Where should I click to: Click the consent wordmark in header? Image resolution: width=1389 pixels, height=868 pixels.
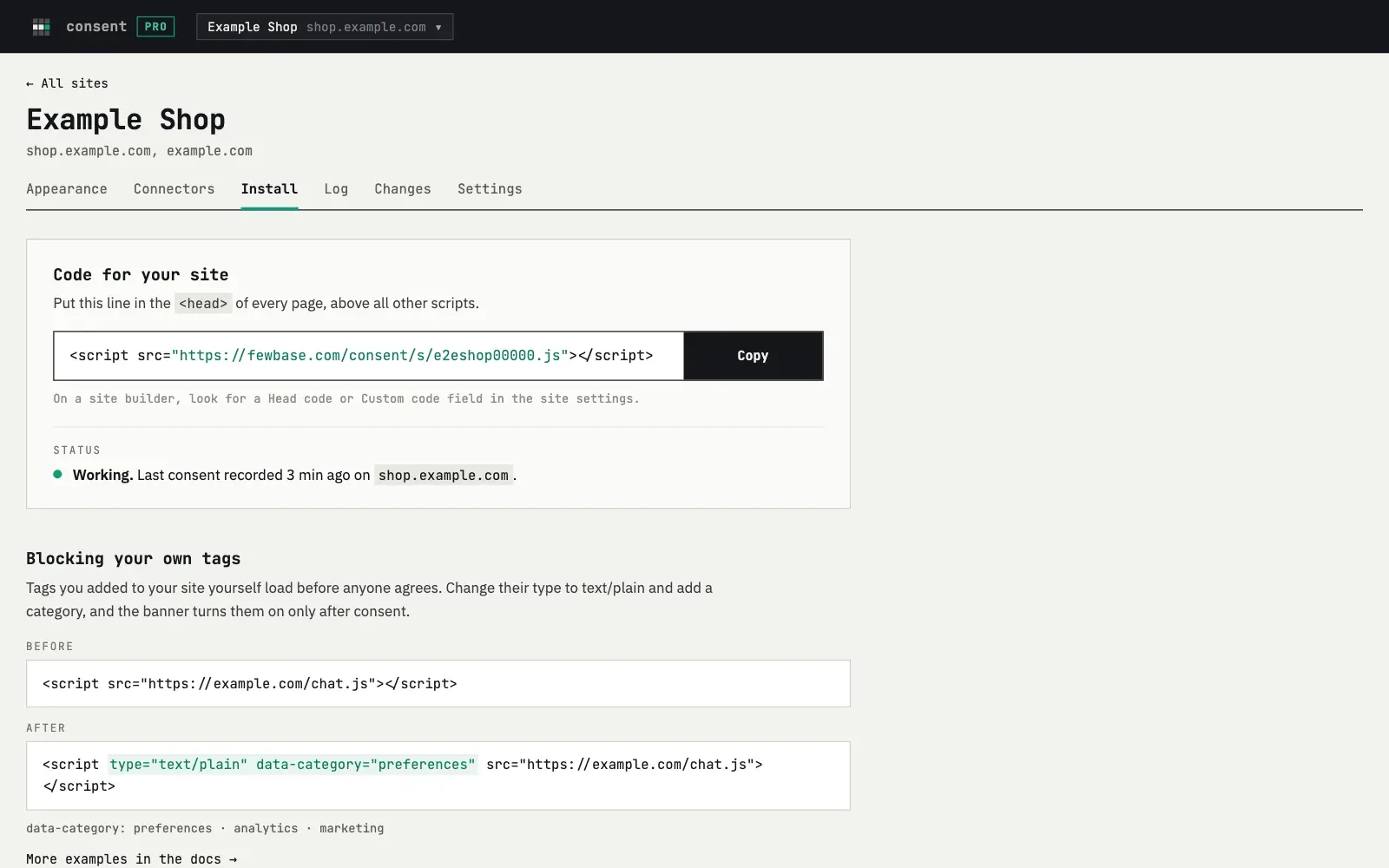tap(96, 27)
